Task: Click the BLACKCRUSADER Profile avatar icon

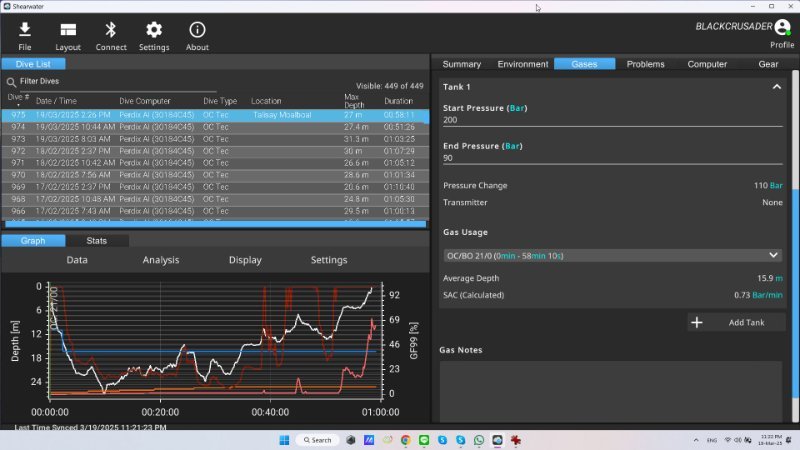Action: tap(782, 28)
